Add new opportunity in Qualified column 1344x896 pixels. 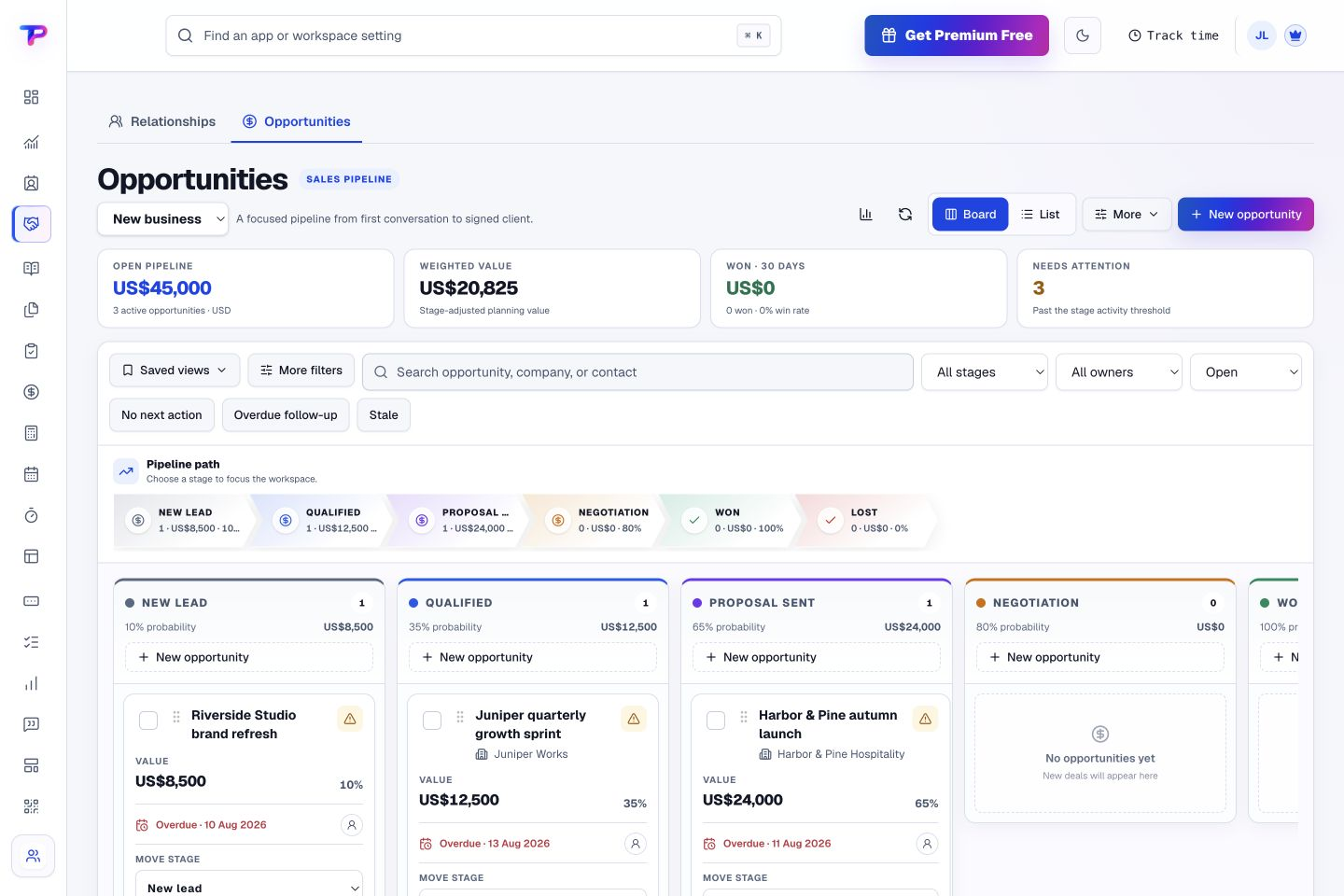[533, 657]
